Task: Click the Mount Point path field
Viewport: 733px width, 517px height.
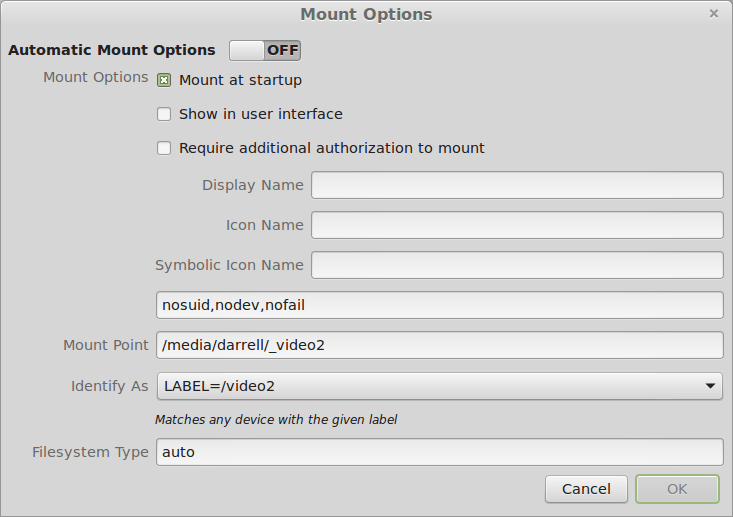Action: (x=439, y=345)
